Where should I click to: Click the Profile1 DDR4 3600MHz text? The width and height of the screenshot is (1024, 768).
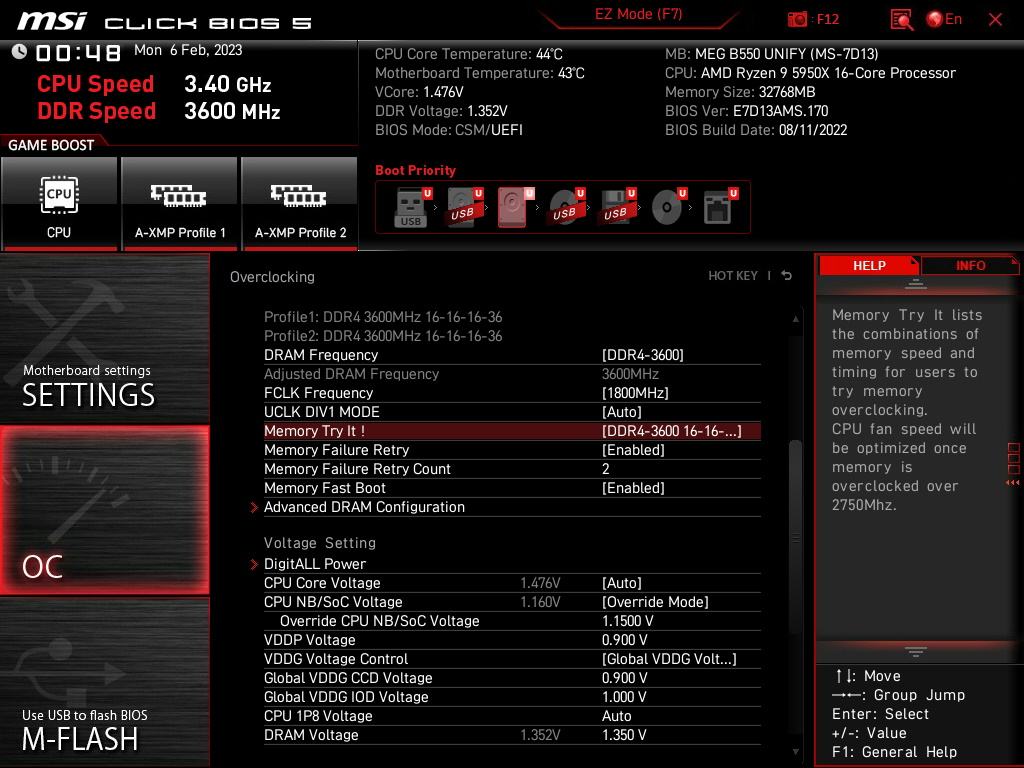pyautogui.click(x=383, y=317)
